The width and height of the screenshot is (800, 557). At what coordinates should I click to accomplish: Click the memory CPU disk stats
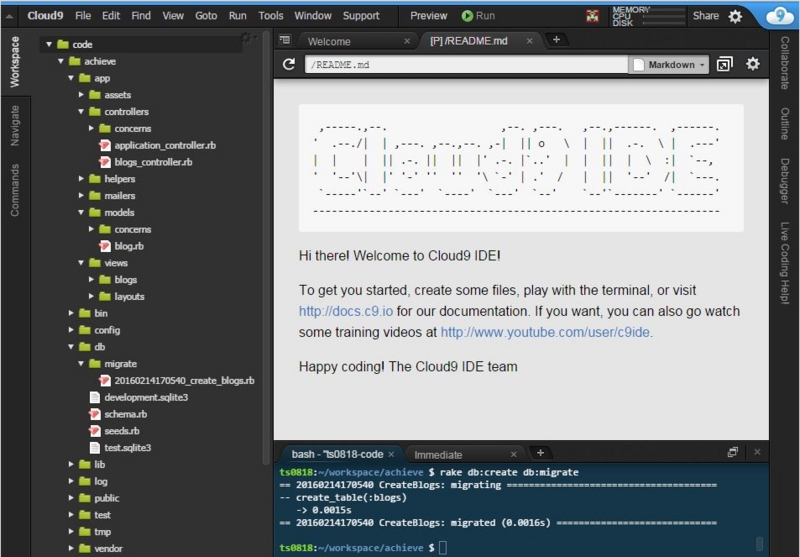click(x=648, y=16)
